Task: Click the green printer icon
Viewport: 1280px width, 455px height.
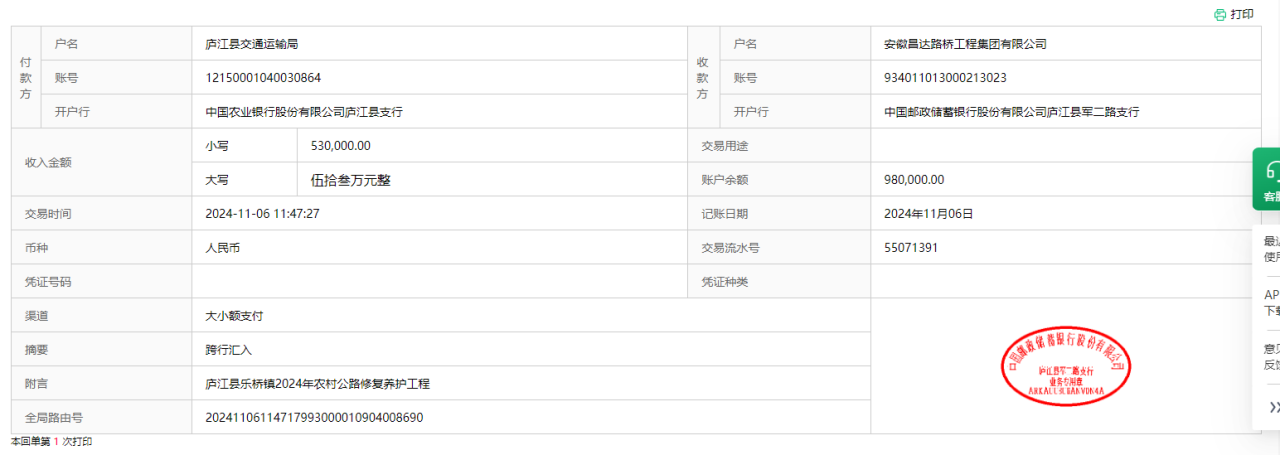Action: 1219,15
